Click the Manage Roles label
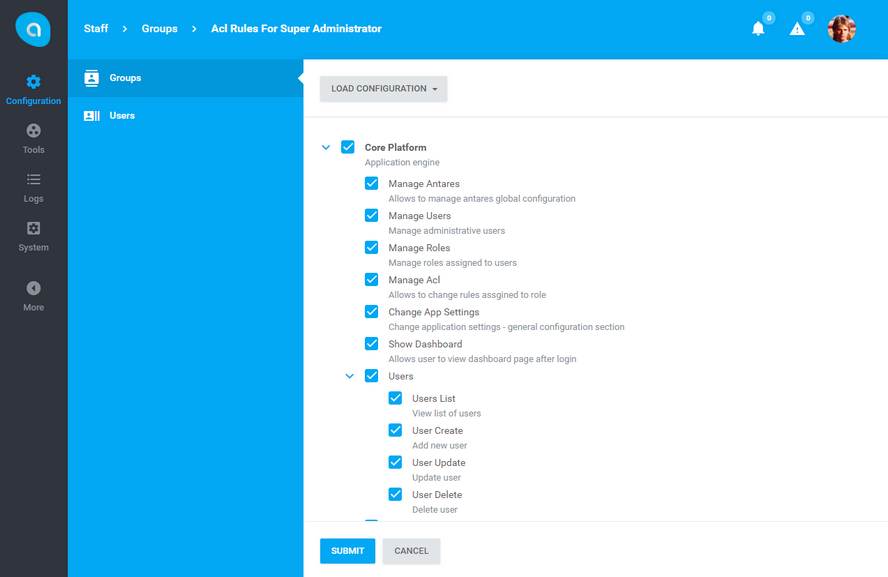Image resolution: width=888 pixels, height=577 pixels. click(419, 247)
